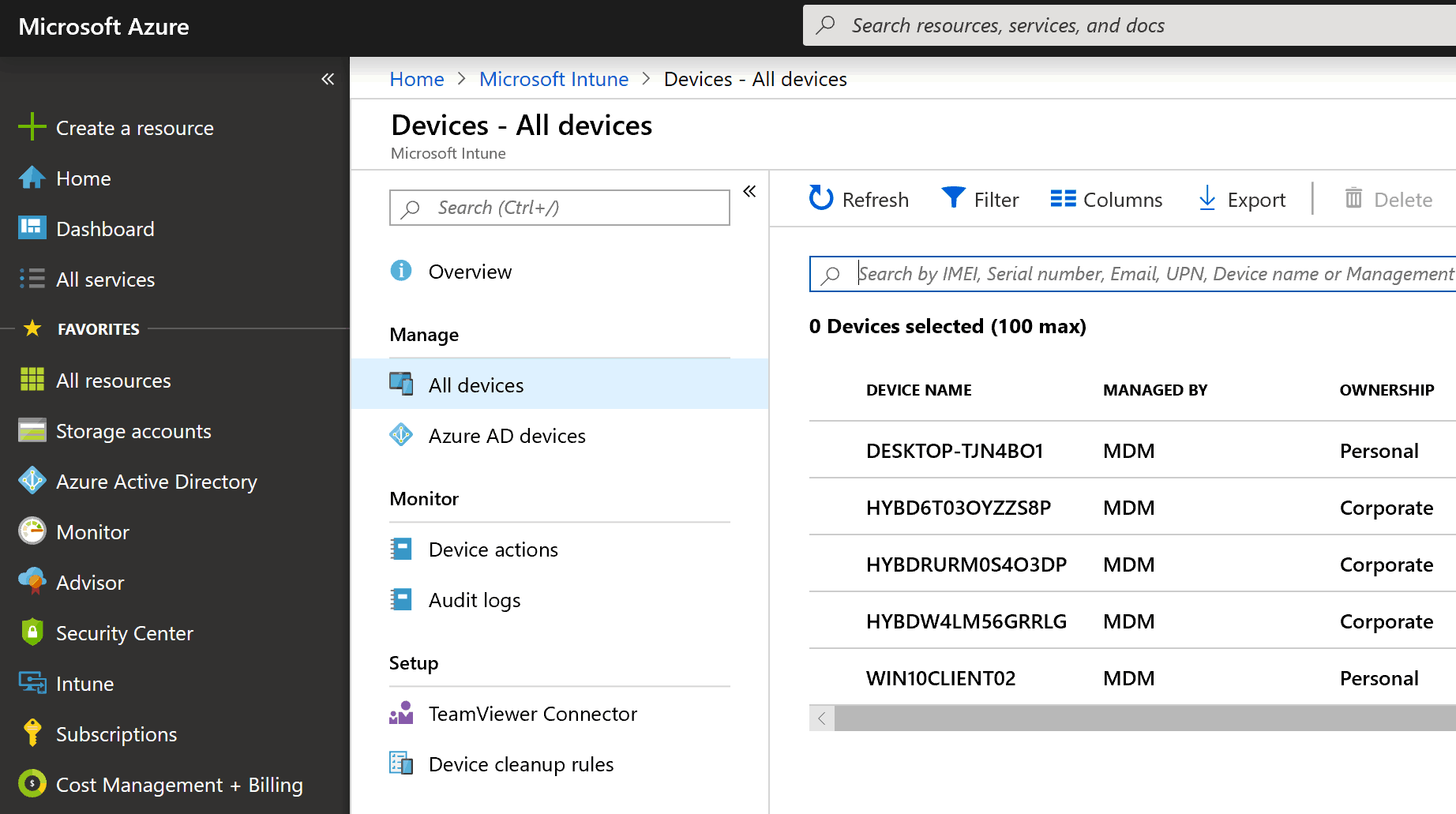Select All devices in the Manage menu

coord(476,385)
